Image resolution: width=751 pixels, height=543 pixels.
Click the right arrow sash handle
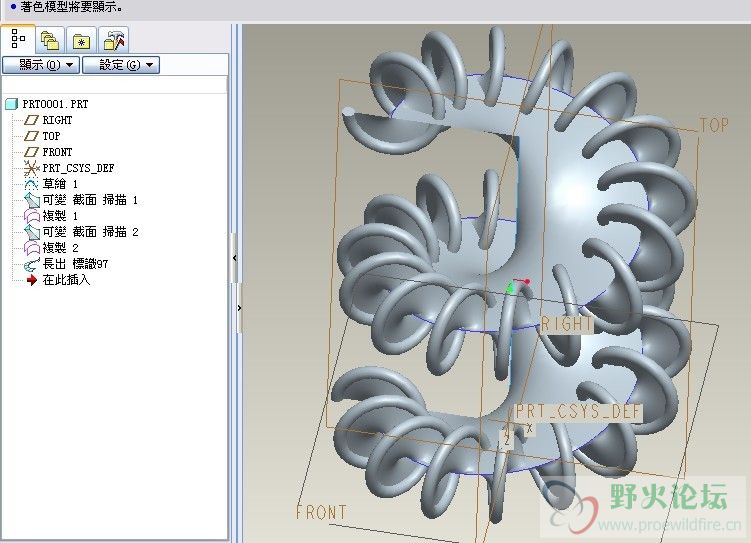click(239, 308)
